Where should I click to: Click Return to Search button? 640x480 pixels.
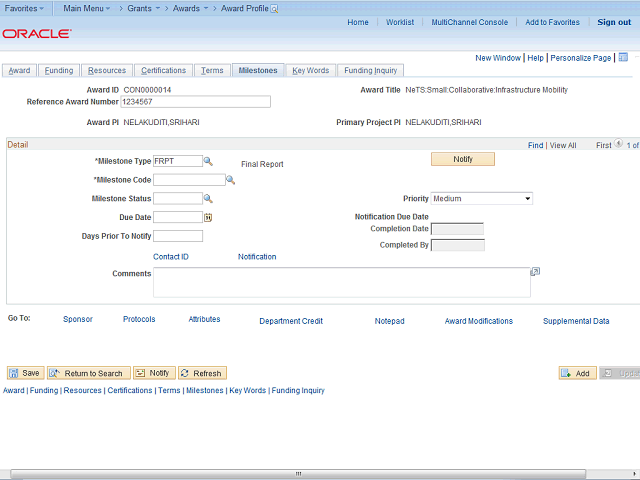pyautogui.click(x=89, y=373)
